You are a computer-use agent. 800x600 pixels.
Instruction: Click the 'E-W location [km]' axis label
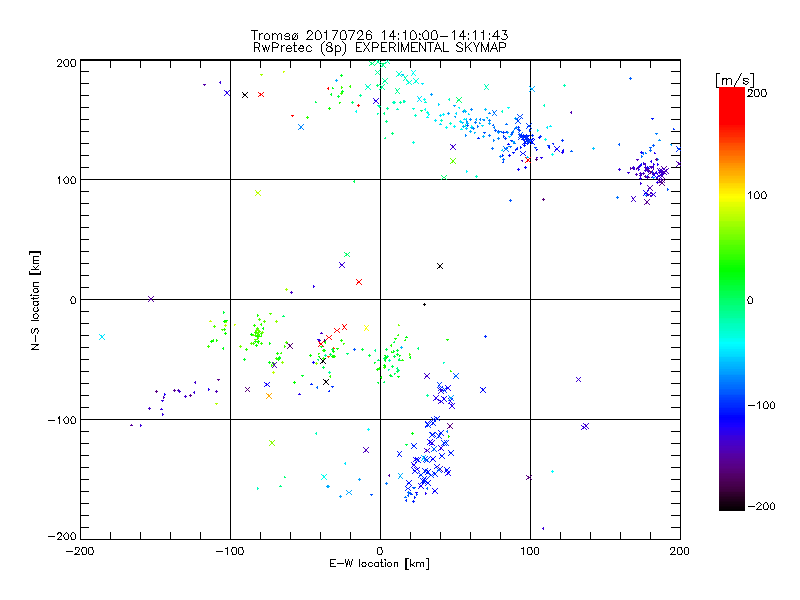coord(379,563)
